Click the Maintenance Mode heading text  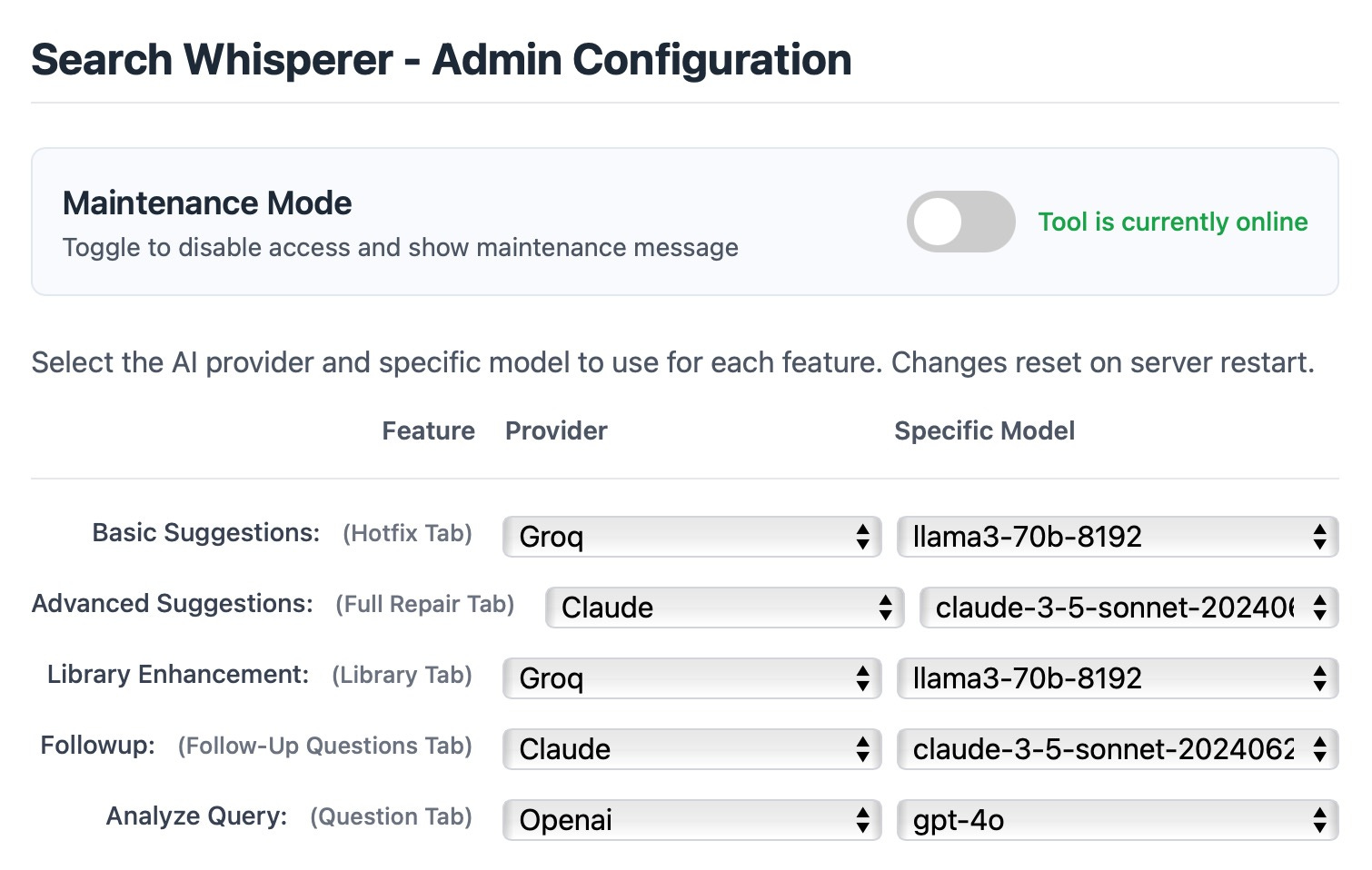point(206,203)
